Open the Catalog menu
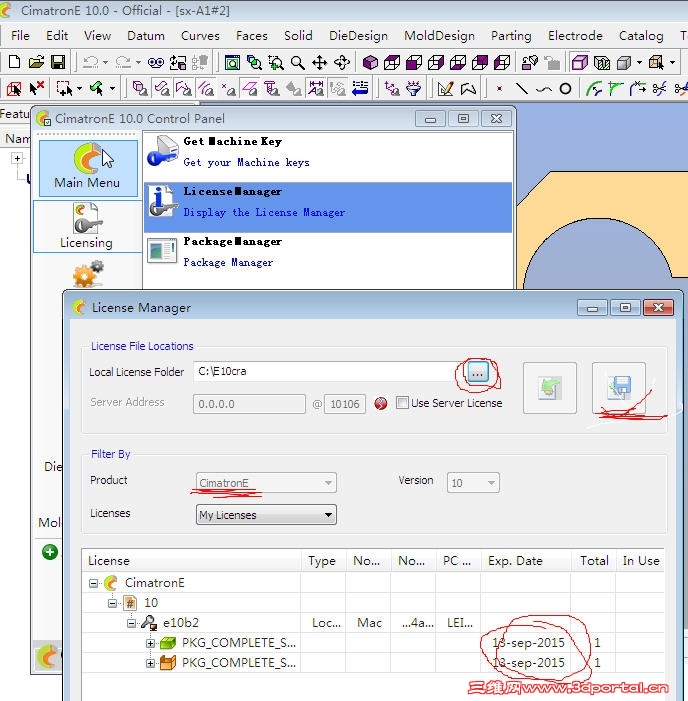Screen dimensions: 688x701 641,36
